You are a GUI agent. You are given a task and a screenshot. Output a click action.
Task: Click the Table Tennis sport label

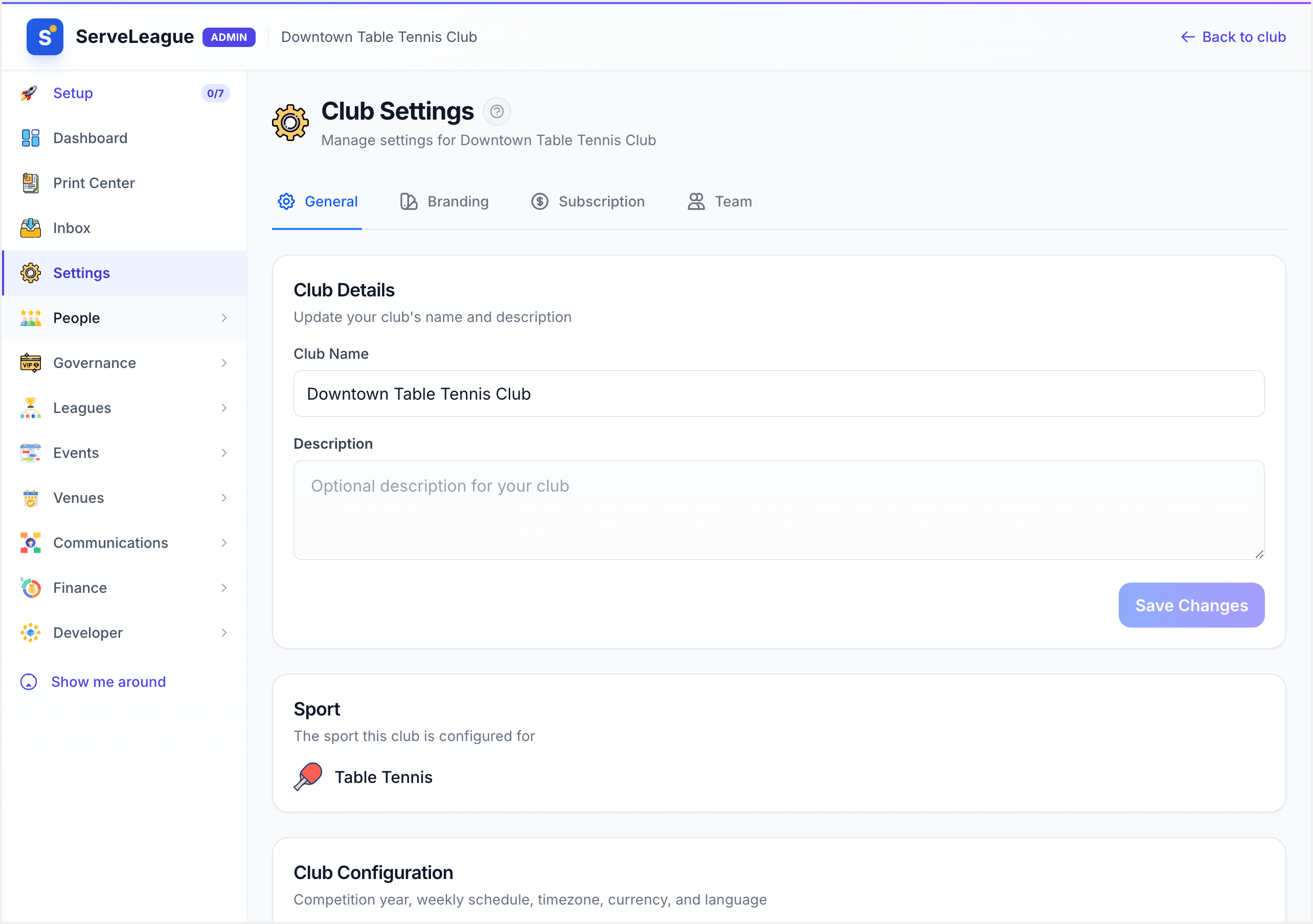[383, 777]
